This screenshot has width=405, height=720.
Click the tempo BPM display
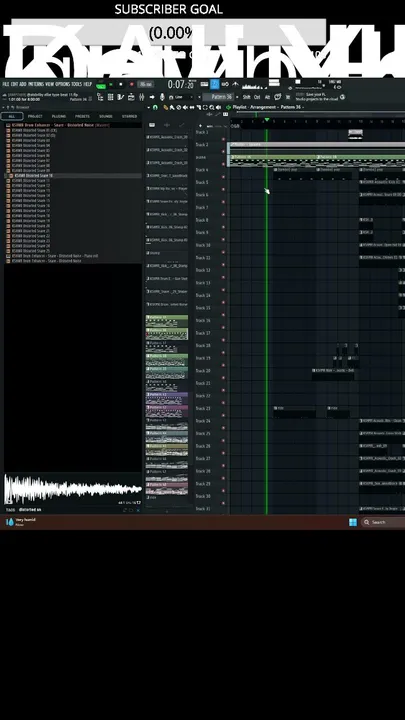point(146,84)
